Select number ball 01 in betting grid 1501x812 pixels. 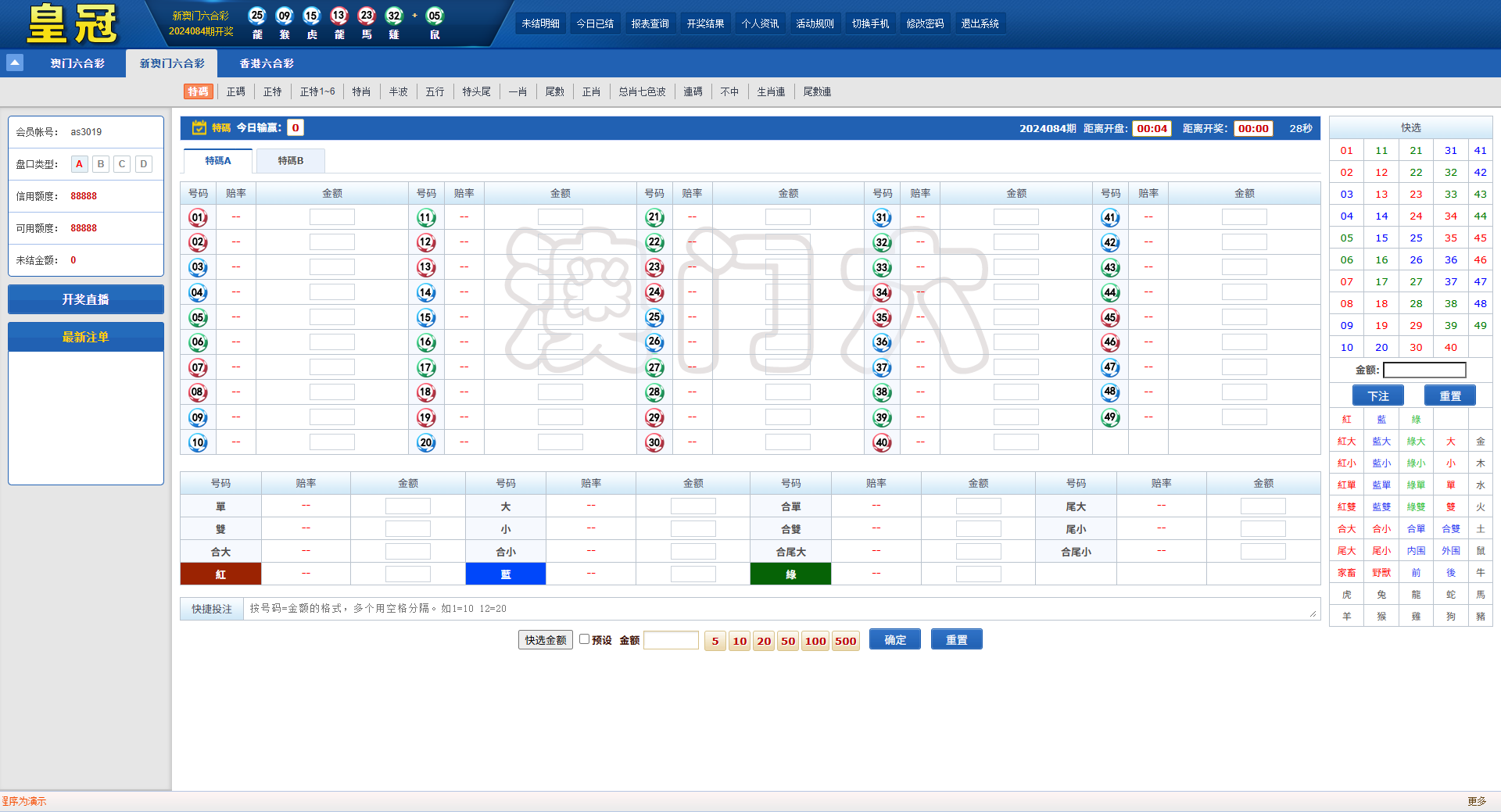[199, 217]
